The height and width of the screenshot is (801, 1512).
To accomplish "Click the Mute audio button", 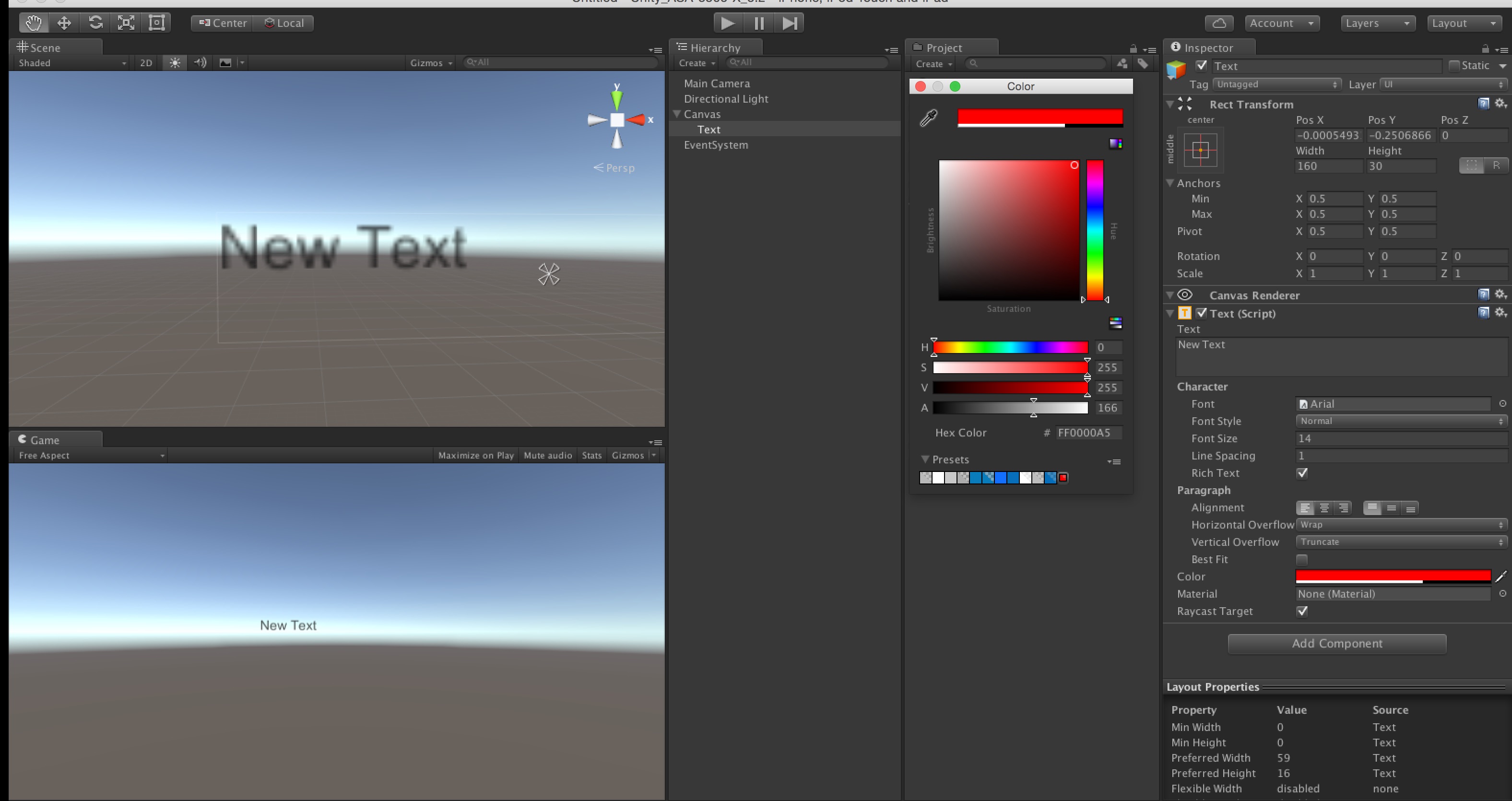I will [x=548, y=455].
